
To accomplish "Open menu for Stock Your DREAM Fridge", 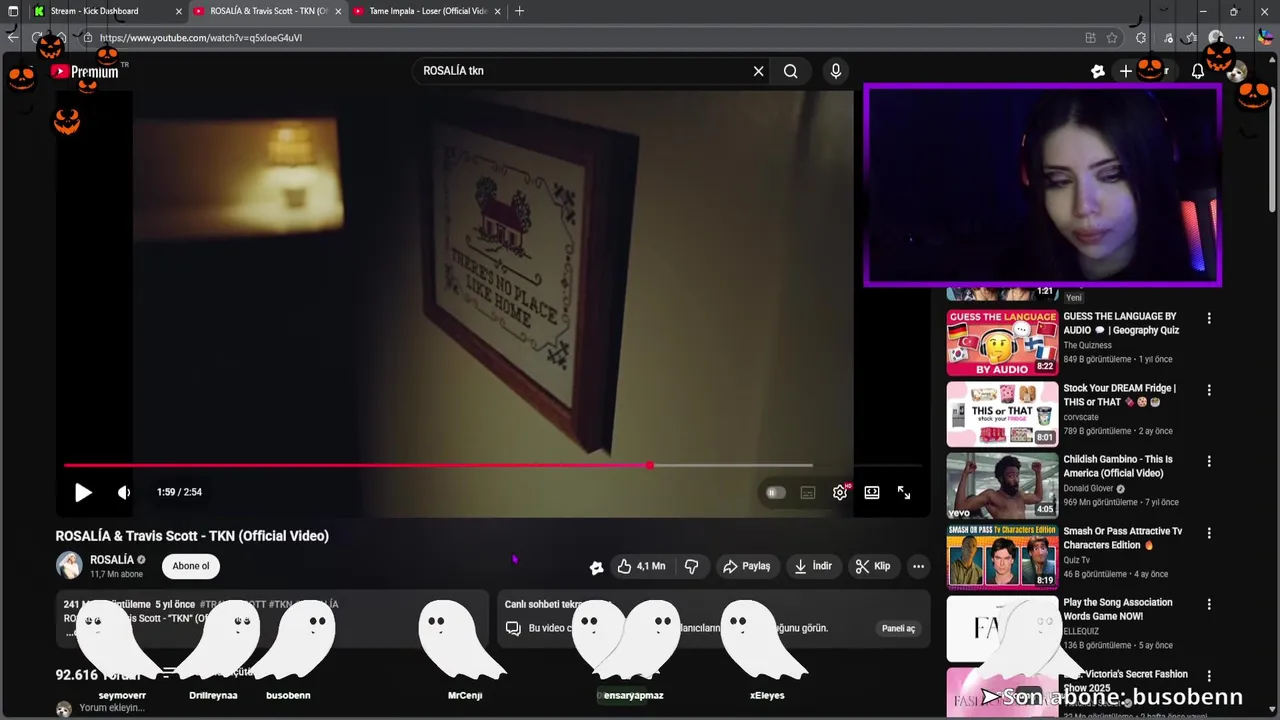I will coord(1209,390).
